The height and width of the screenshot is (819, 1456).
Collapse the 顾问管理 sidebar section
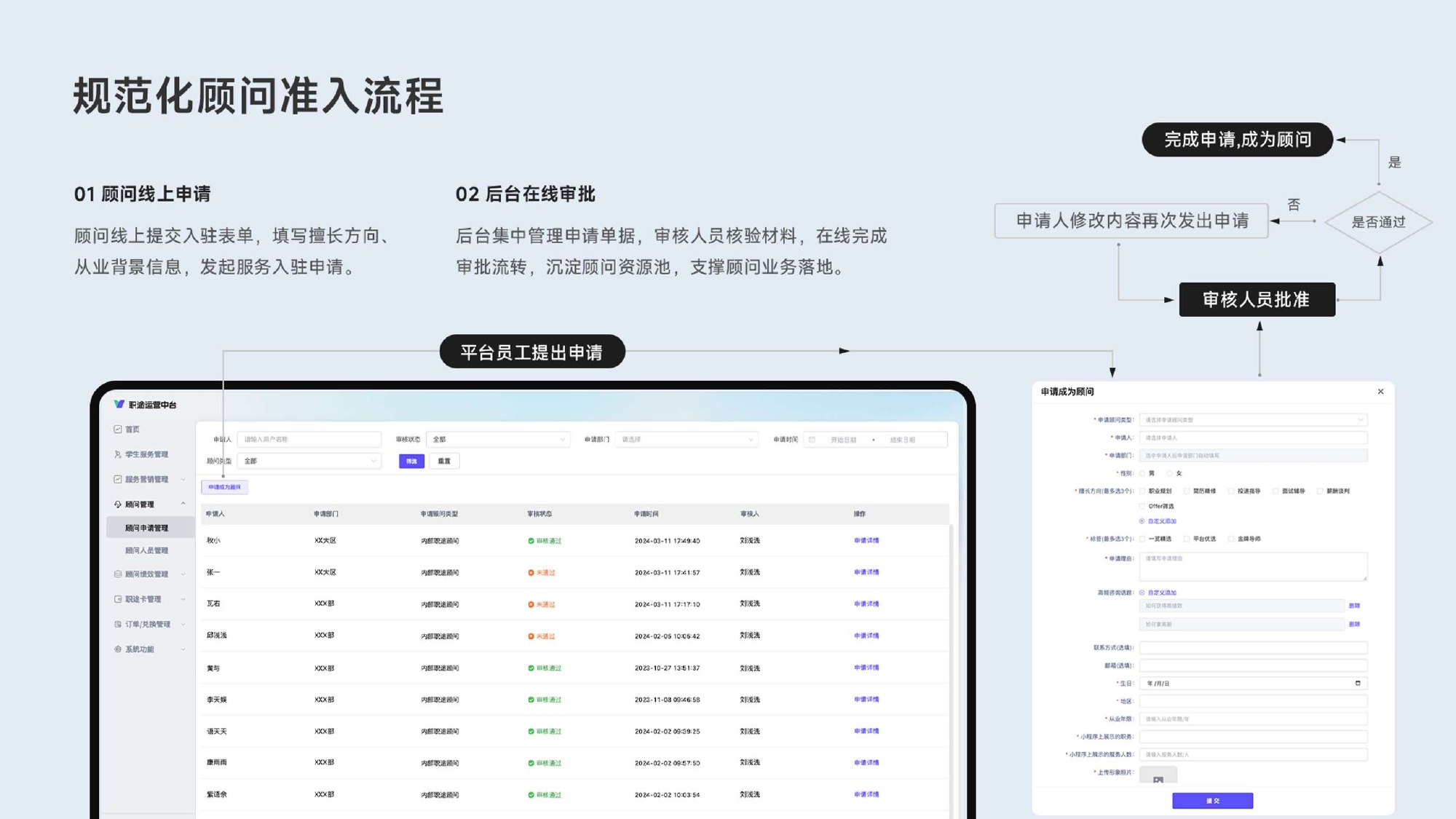[x=183, y=504]
